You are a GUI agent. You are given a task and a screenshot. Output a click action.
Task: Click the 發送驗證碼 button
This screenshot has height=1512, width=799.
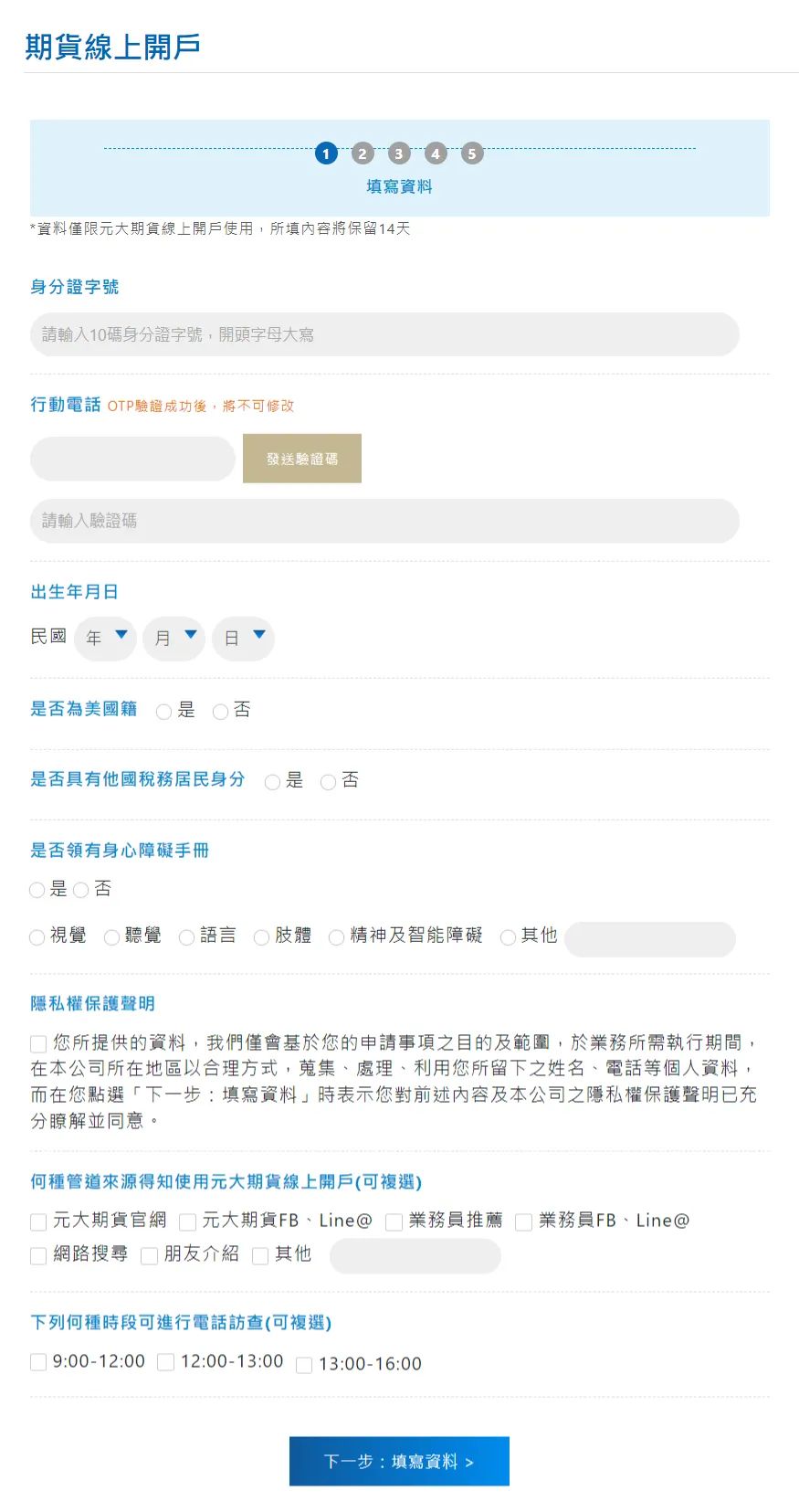(302, 459)
